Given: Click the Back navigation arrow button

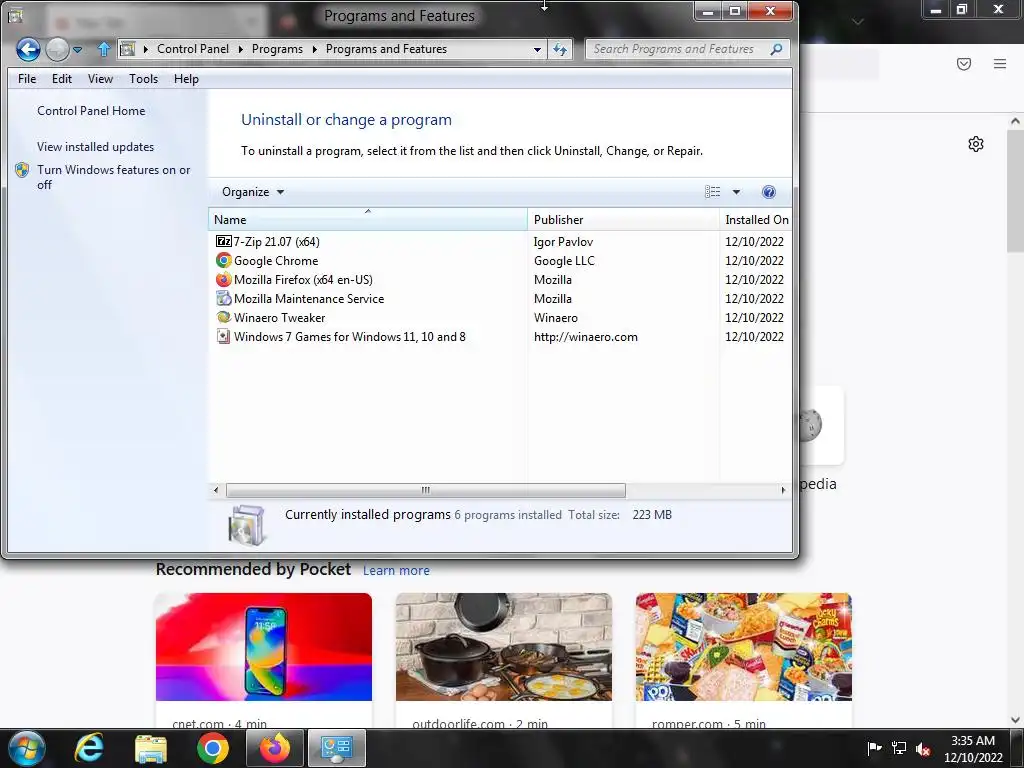Looking at the screenshot, I should [x=28, y=49].
